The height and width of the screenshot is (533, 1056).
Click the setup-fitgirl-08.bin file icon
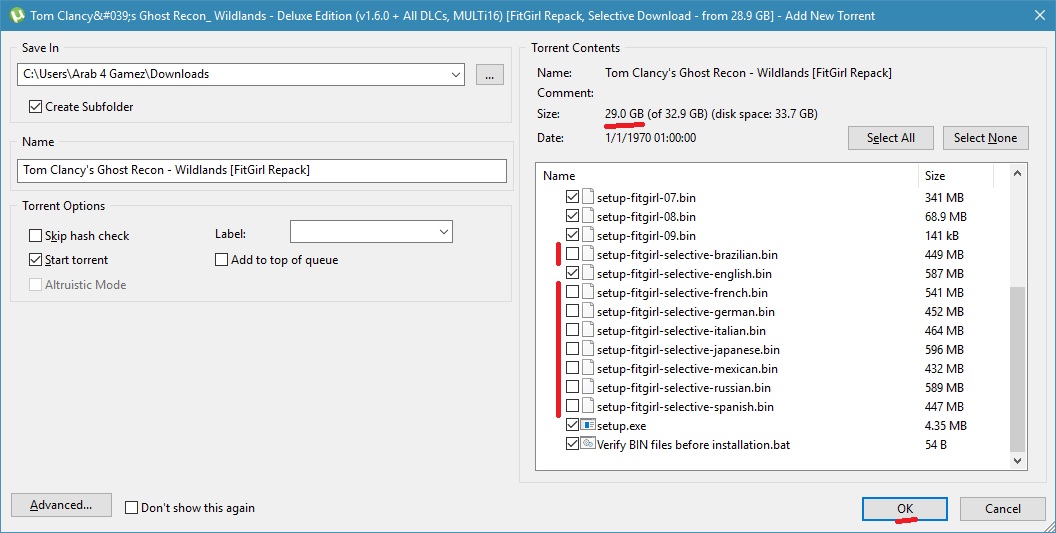[588, 216]
